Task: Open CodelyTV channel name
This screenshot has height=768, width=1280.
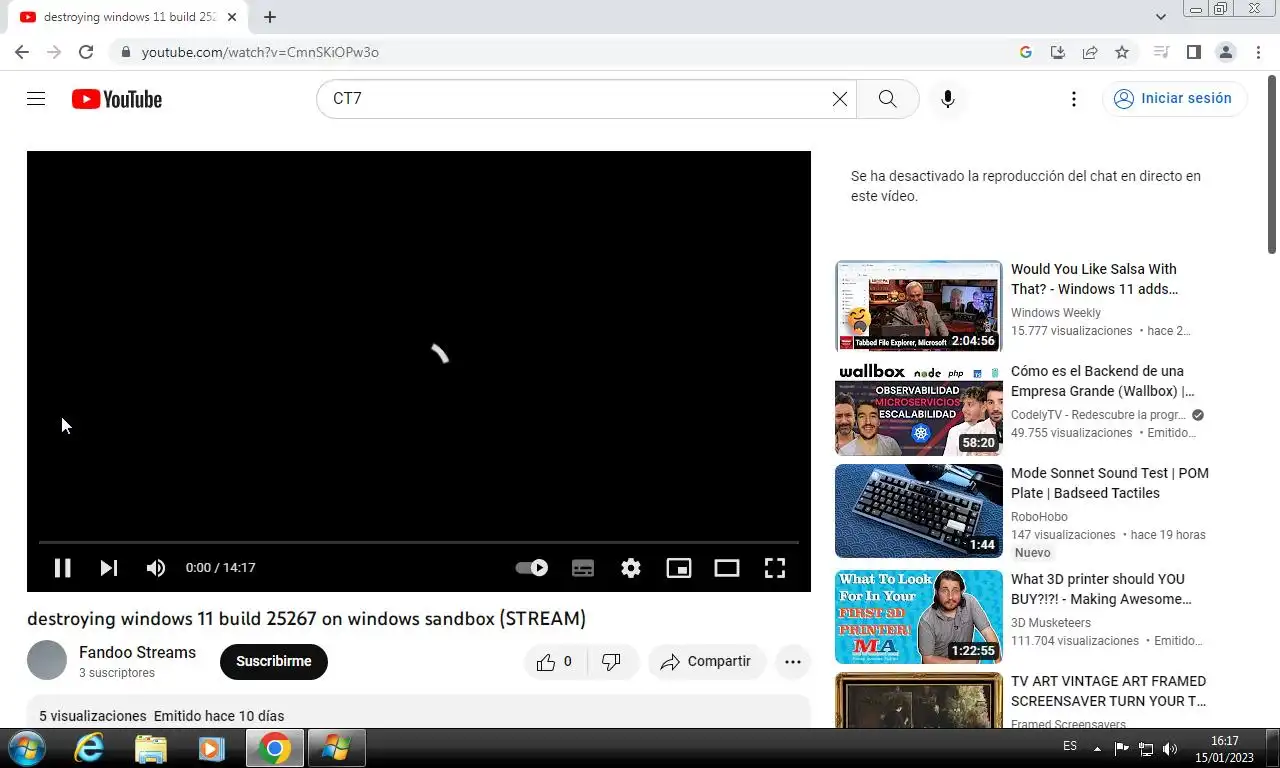Action: click(1098, 415)
